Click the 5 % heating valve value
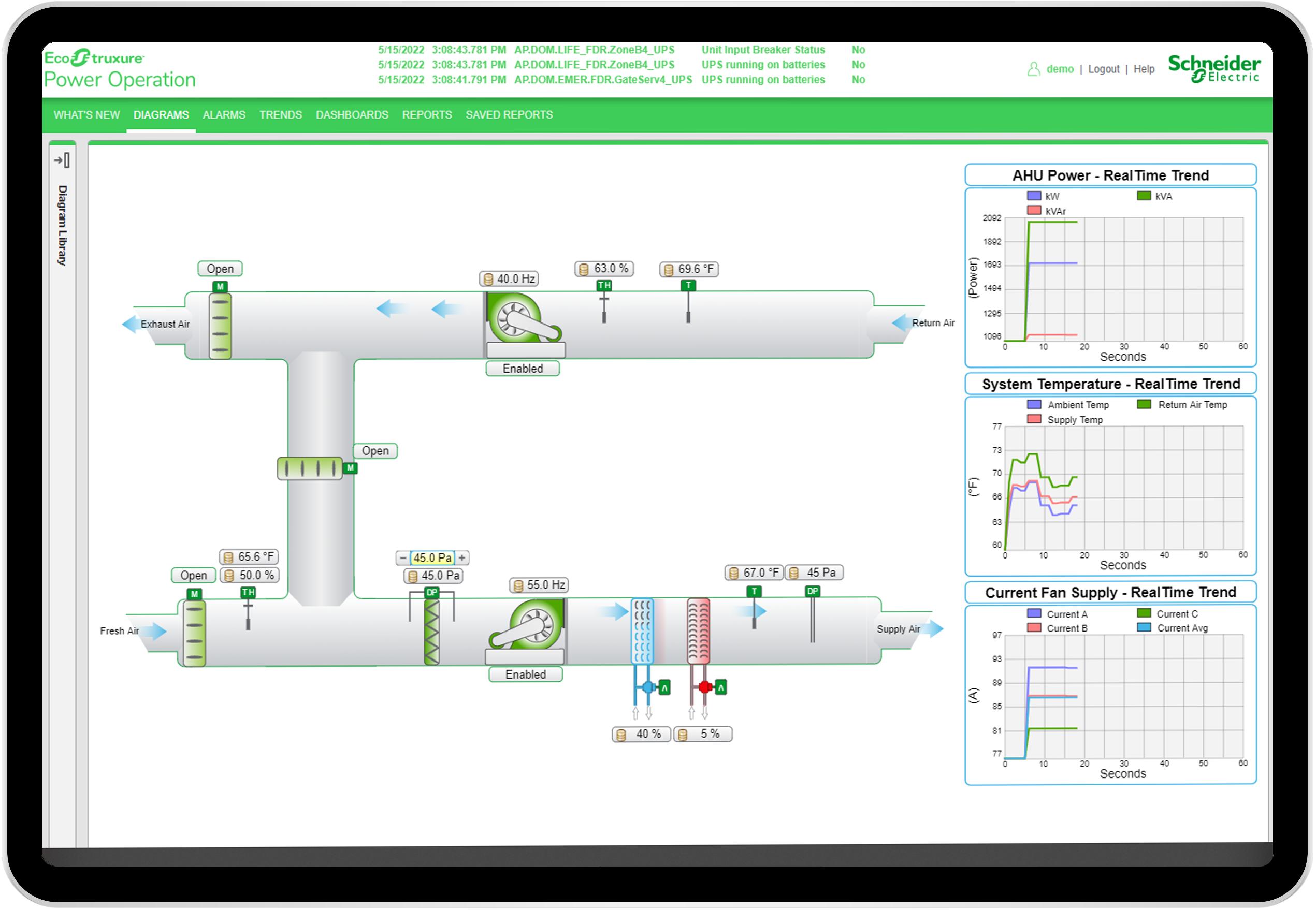Screen dimensions: 1316x910 pos(703,735)
